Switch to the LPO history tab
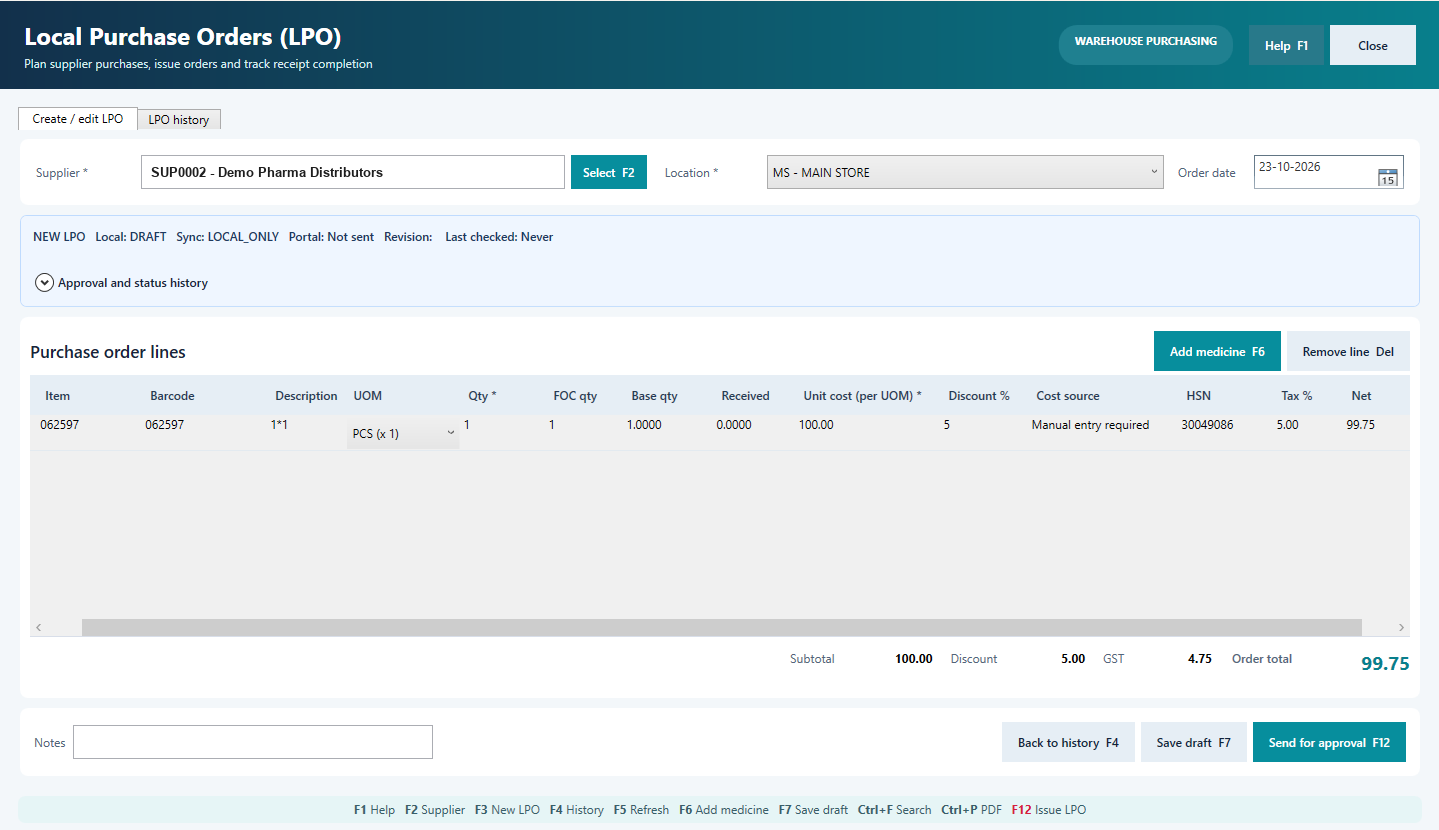Image resolution: width=1439 pixels, height=830 pixels. (x=179, y=119)
